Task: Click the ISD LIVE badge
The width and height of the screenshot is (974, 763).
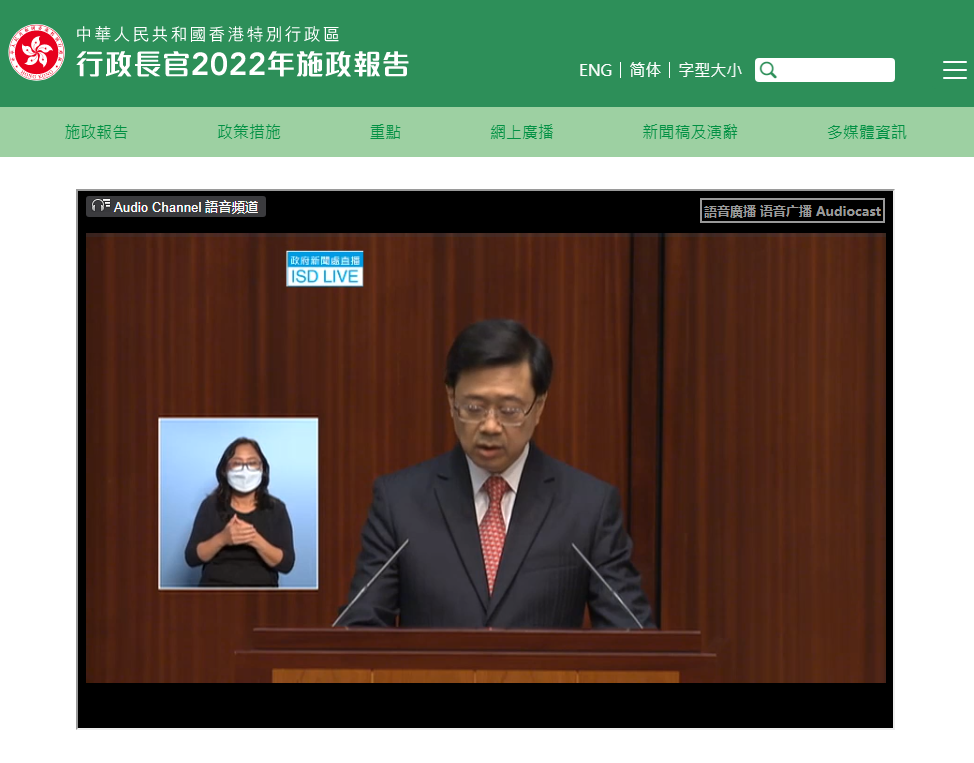Action: pos(324,269)
